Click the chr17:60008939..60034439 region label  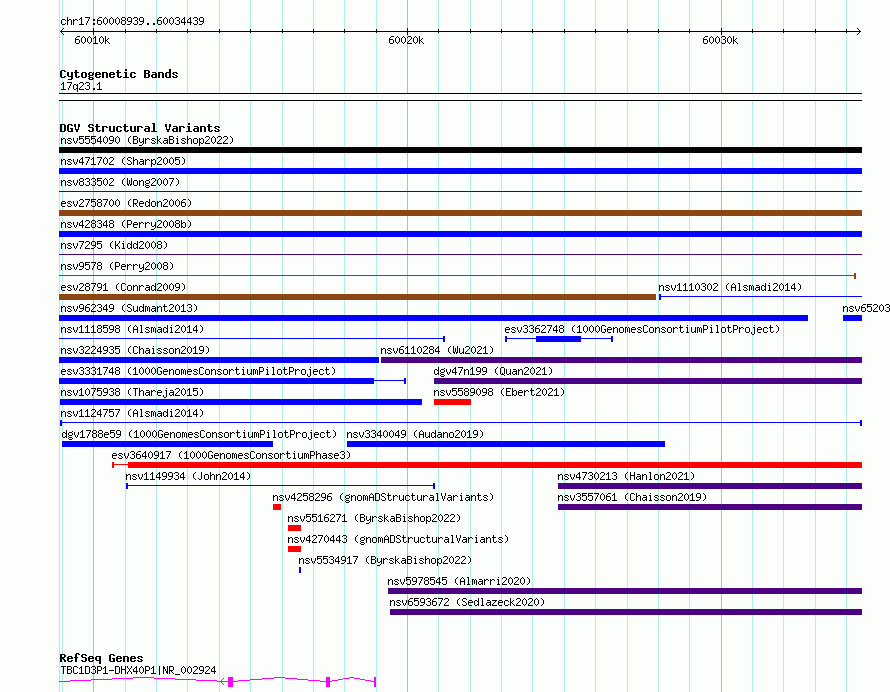[x=132, y=21]
